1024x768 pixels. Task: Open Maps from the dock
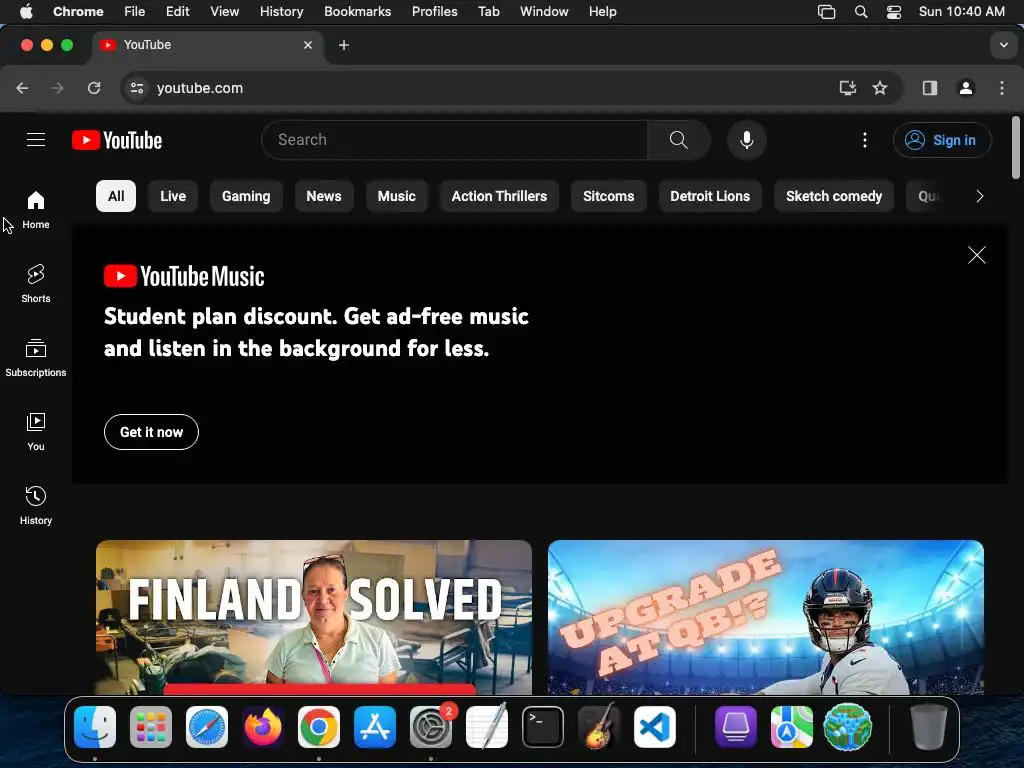pos(792,727)
